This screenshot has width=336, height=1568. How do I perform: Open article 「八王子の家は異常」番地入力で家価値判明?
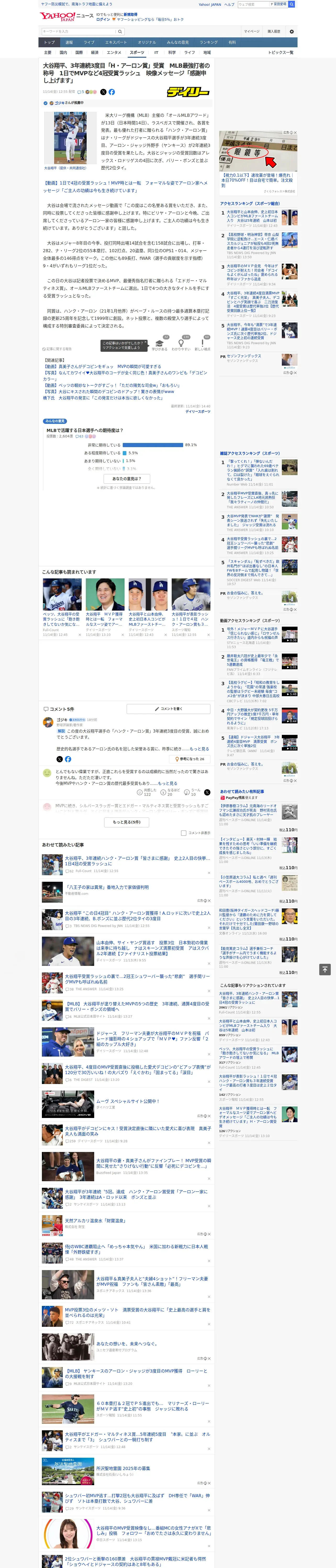[x=107, y=887]
